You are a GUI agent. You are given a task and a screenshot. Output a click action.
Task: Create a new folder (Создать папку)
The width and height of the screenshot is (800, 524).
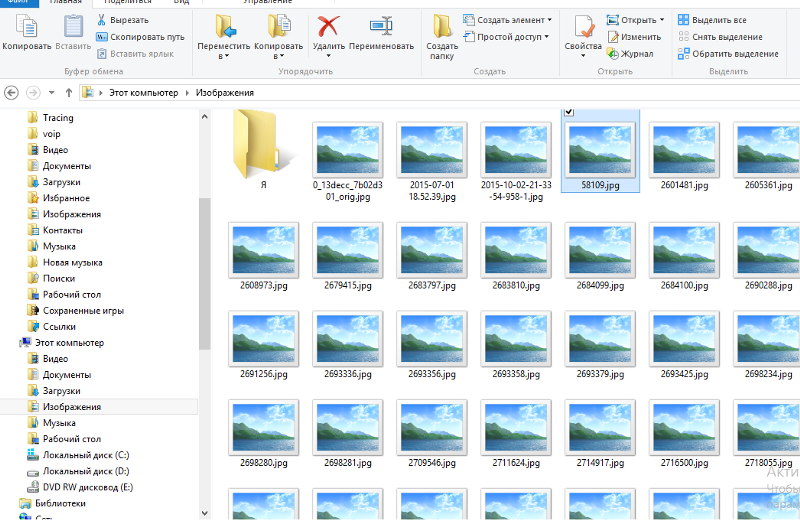tap(442, 36)
